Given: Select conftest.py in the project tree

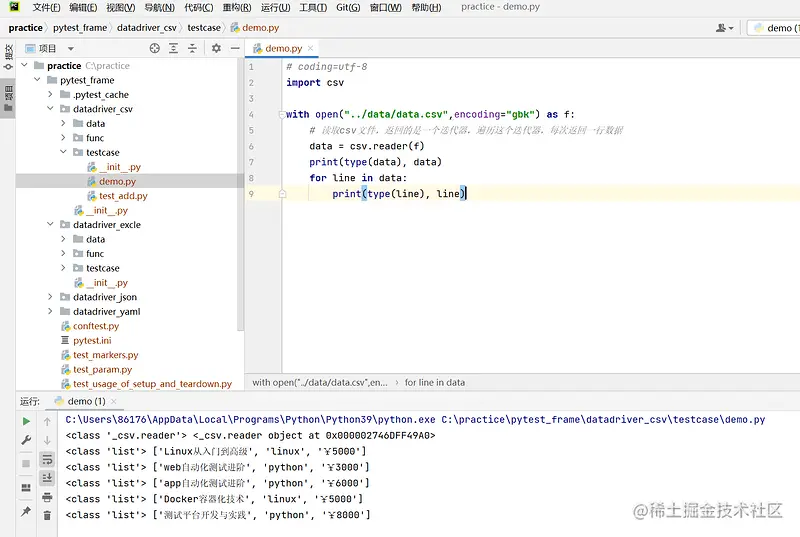Looking at the screenshot, I should 95,326.
